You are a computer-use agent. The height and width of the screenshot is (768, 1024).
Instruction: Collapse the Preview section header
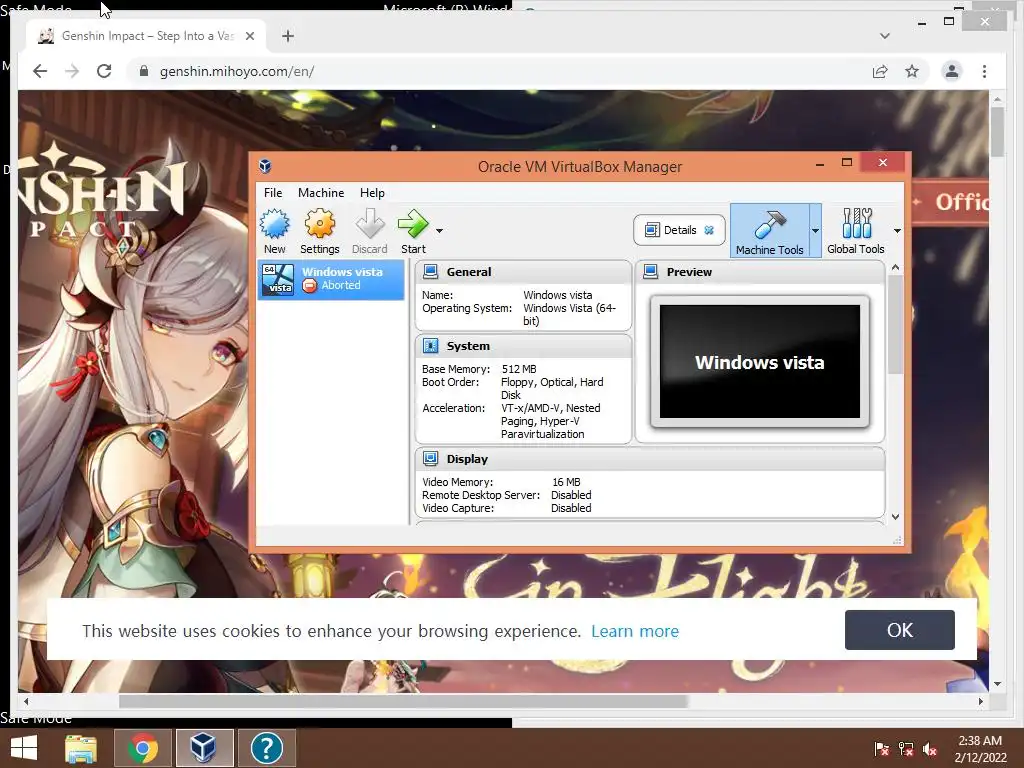760,272
